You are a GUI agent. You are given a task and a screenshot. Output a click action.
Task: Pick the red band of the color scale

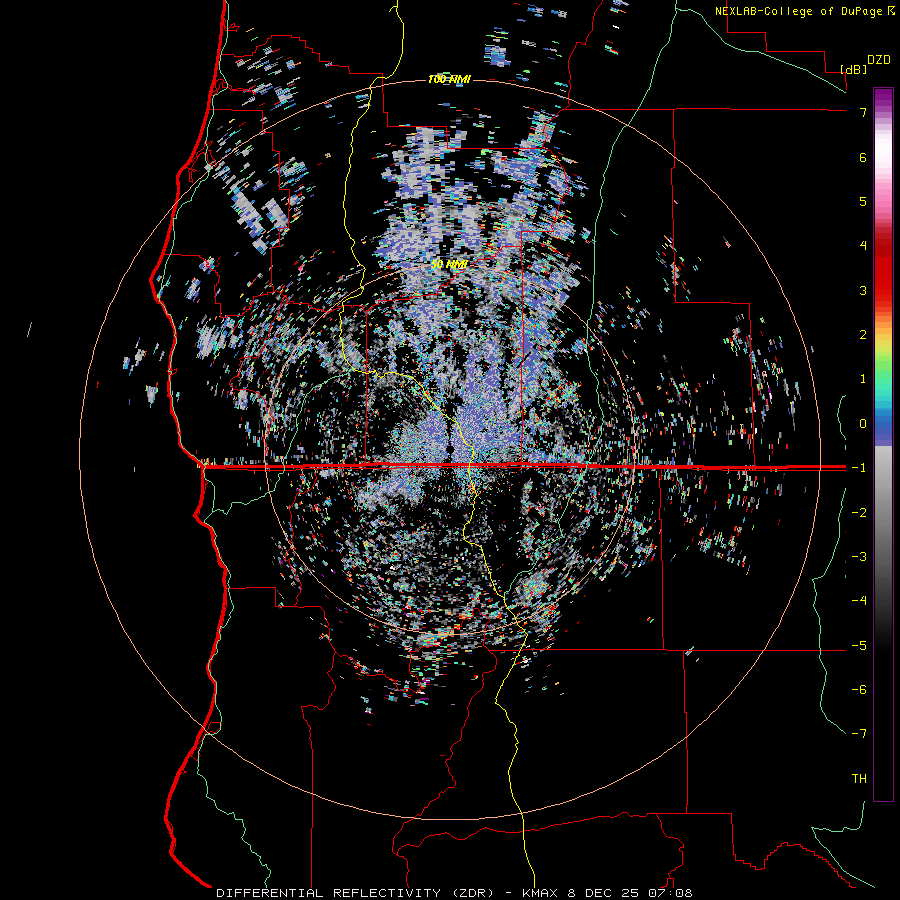click(x=883, y=270)
